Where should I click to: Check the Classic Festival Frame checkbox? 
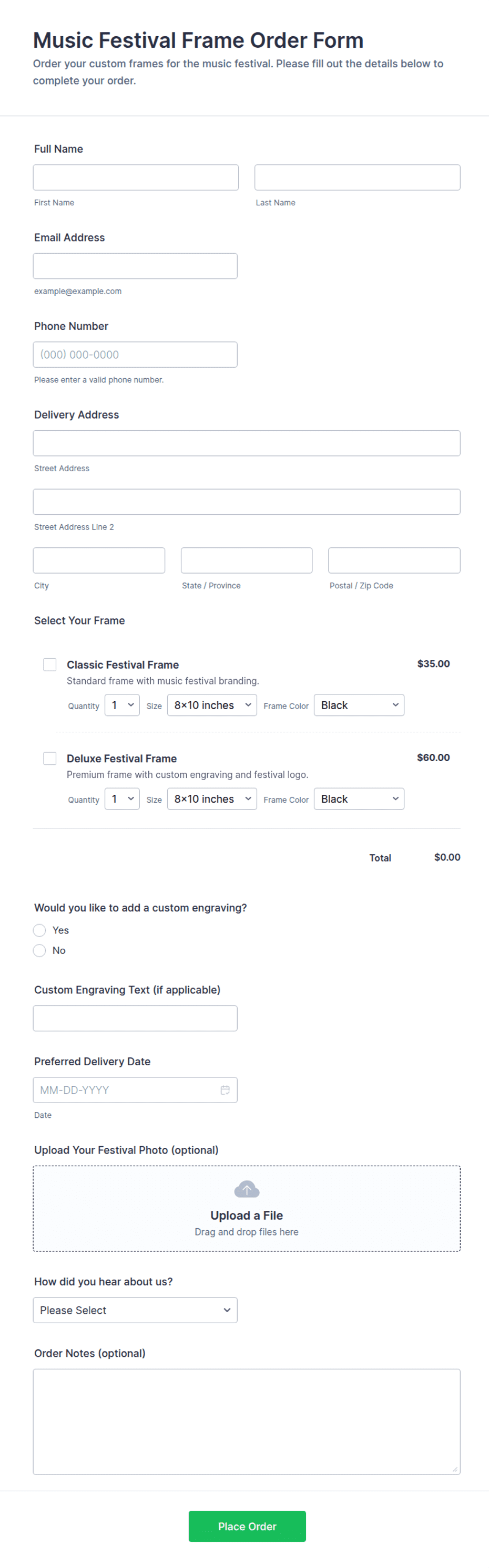click(x=50, y=664)
